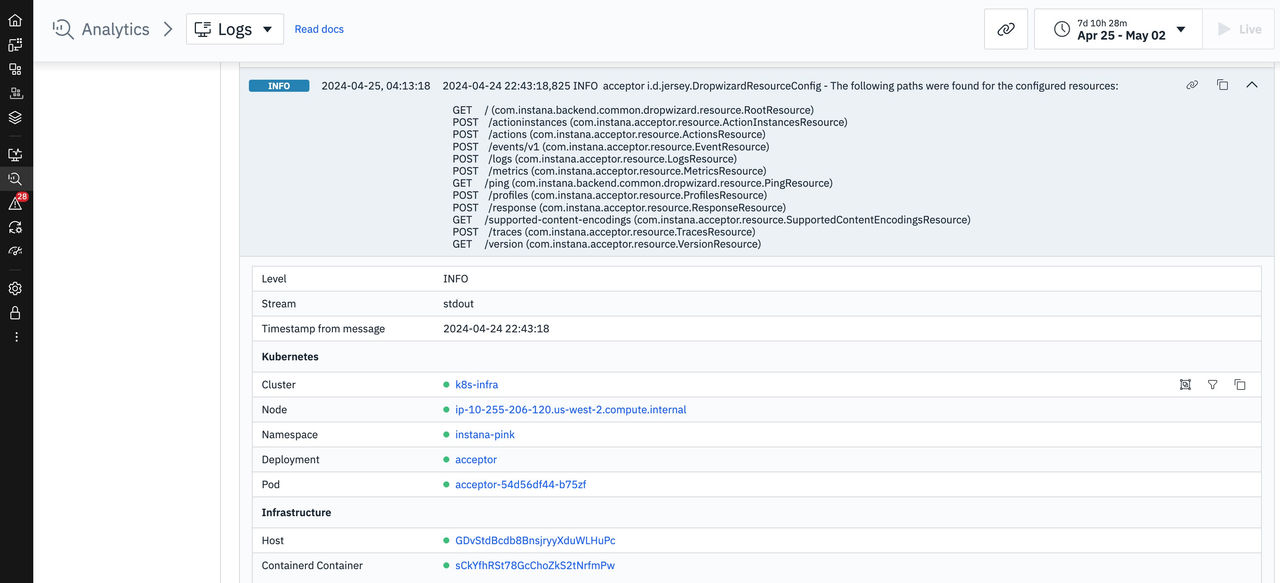Open the Home icon in the sidebar

click(15, 20)
